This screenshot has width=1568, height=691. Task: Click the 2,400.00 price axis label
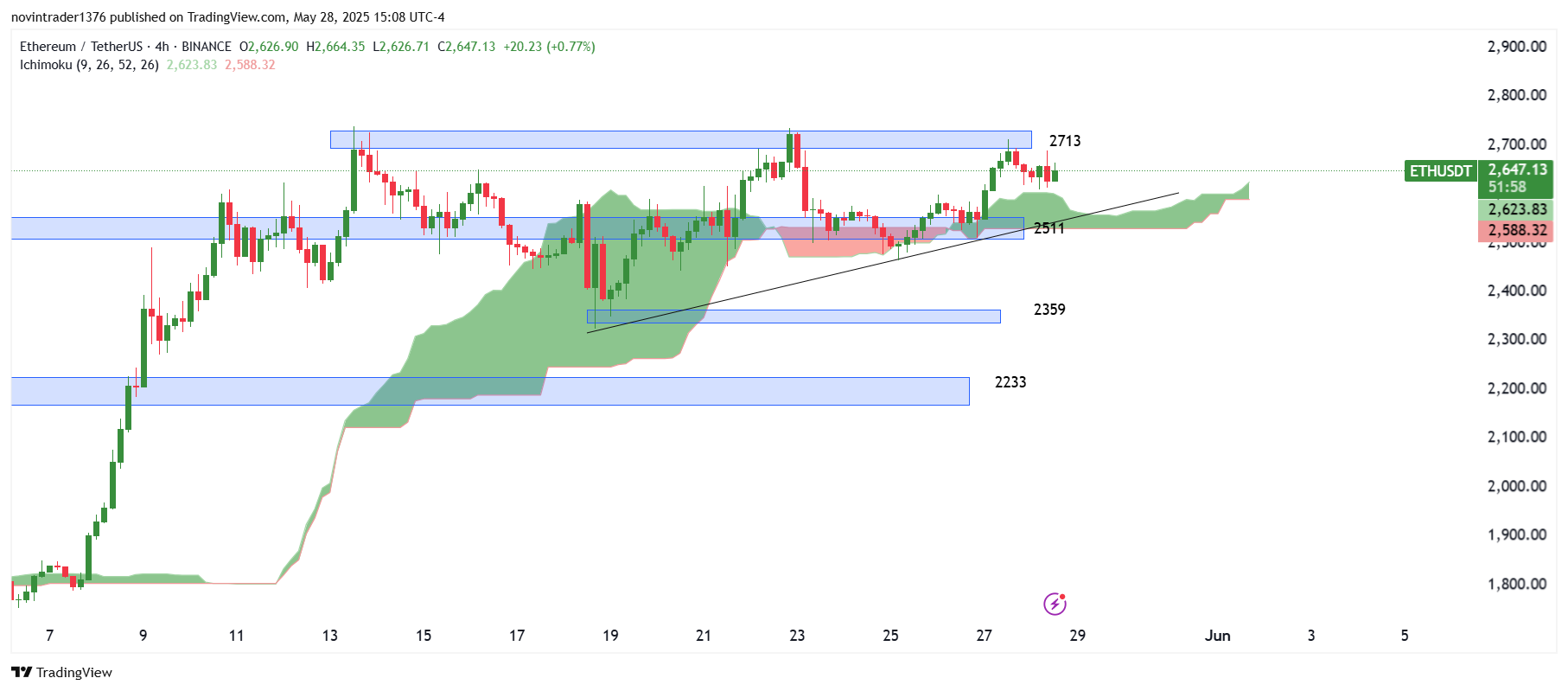pyautogui.click(x=1516, y=291)
